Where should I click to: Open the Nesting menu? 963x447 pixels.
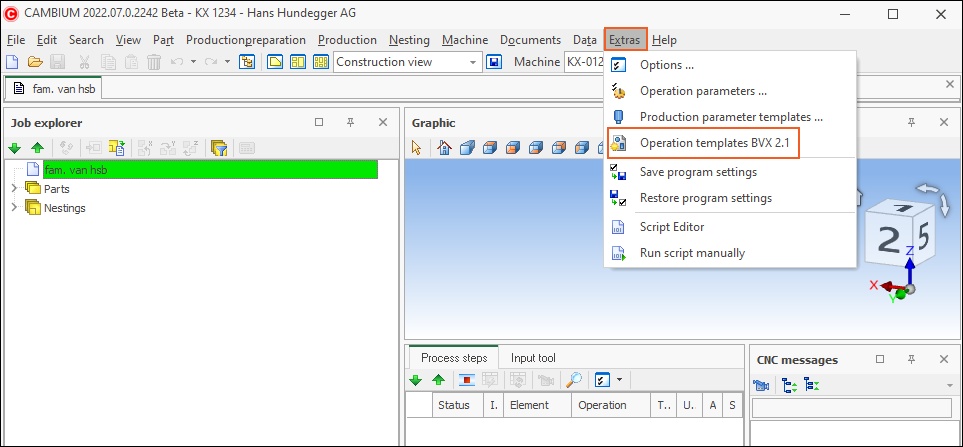tap(409, 40)
